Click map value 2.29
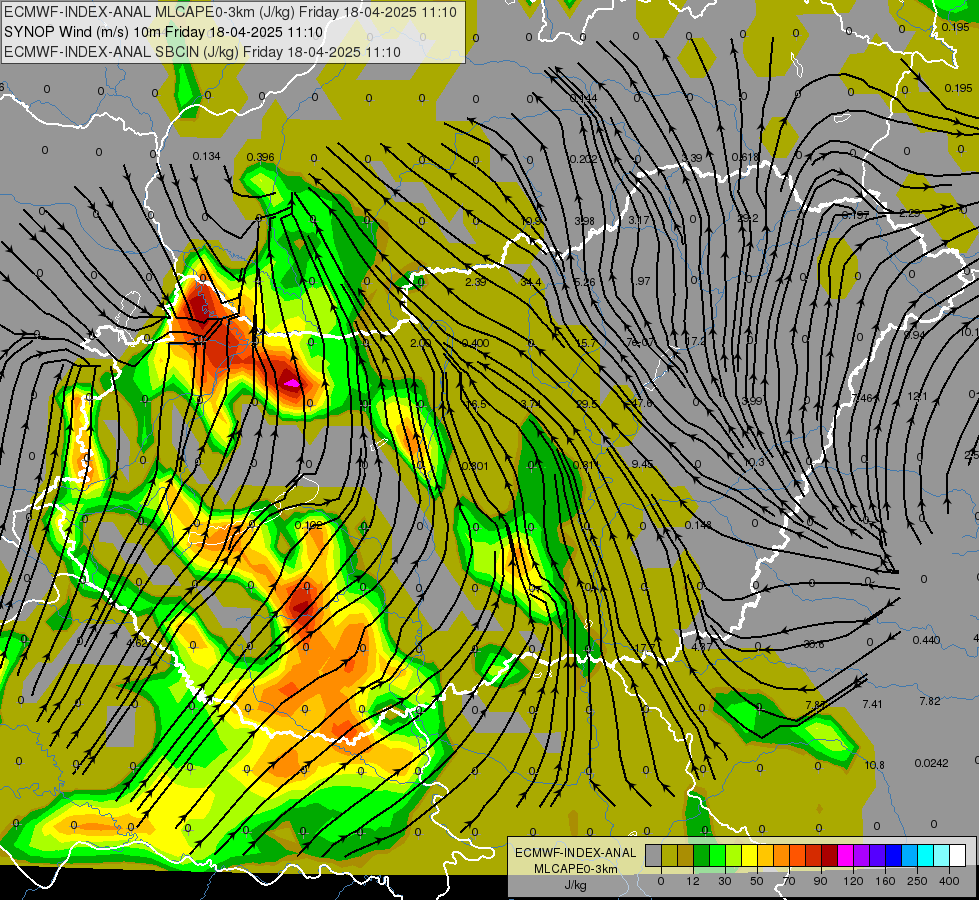This screenshot has width=979, height=900. click(x=909, y=213)
